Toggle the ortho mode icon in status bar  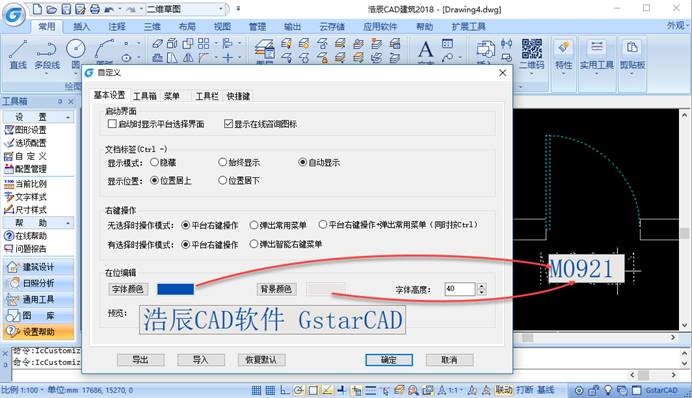pyautogui.click(x=285, y=390)
